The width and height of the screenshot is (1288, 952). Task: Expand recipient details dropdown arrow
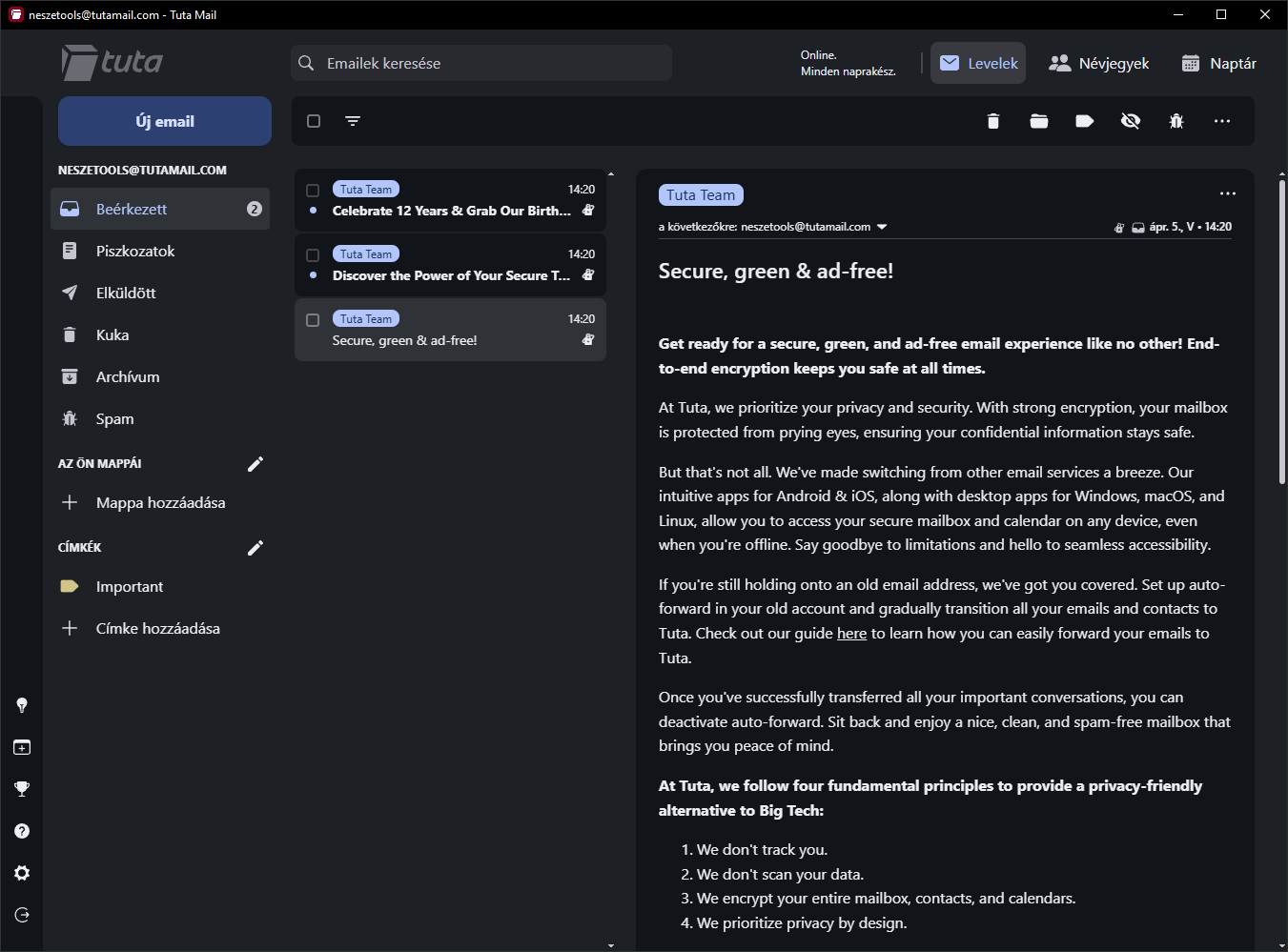tap(882, 227)
